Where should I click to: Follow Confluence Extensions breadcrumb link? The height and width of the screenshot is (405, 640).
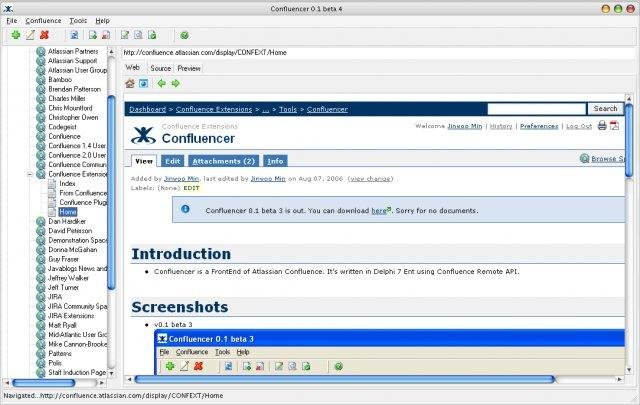214,109
